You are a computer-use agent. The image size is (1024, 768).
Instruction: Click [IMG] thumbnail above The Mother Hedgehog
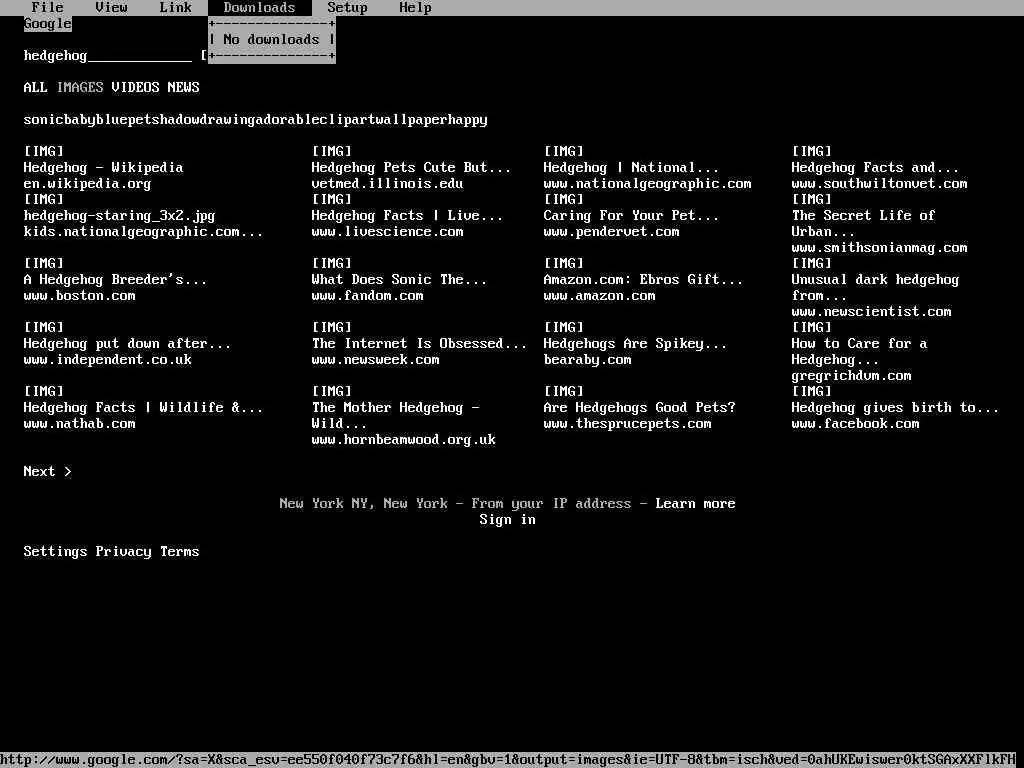332,392
